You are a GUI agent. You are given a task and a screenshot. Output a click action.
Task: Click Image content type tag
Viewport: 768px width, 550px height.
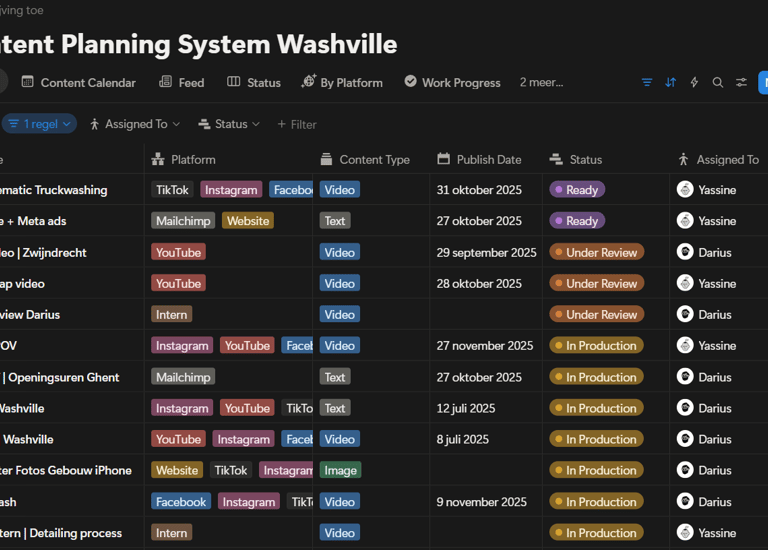(340, 470)
